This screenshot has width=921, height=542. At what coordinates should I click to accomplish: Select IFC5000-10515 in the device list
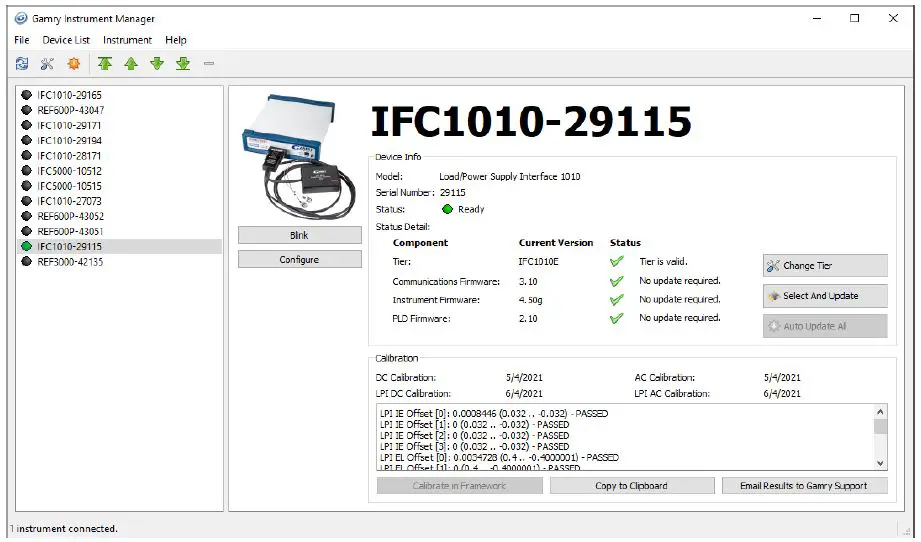tap(120, 186)
